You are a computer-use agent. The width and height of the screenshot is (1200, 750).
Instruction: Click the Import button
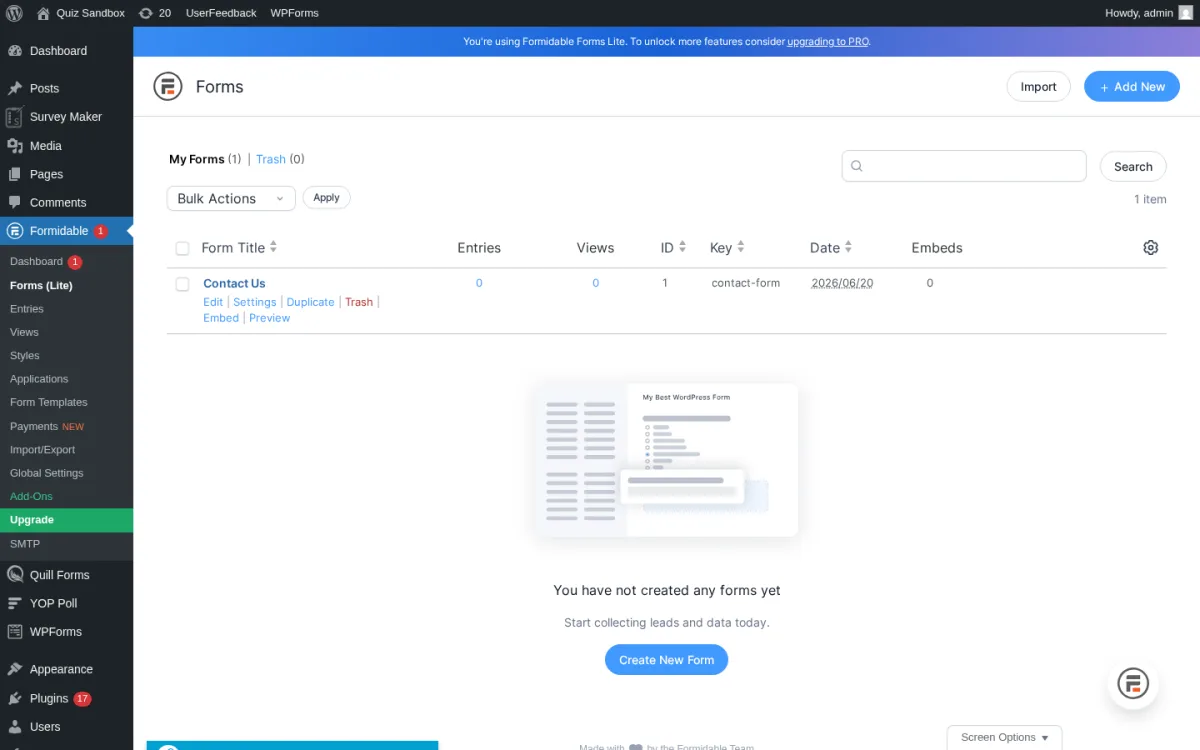(x=1038, y=87)
